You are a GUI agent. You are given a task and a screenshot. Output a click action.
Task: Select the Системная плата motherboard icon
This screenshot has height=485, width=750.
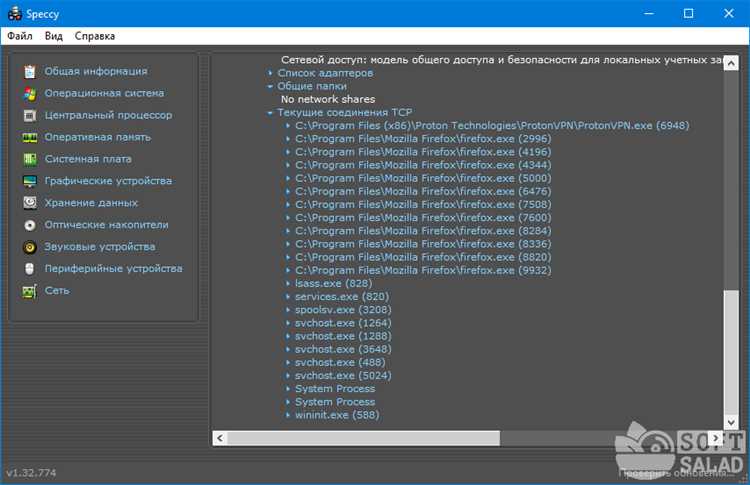point(30,159)
